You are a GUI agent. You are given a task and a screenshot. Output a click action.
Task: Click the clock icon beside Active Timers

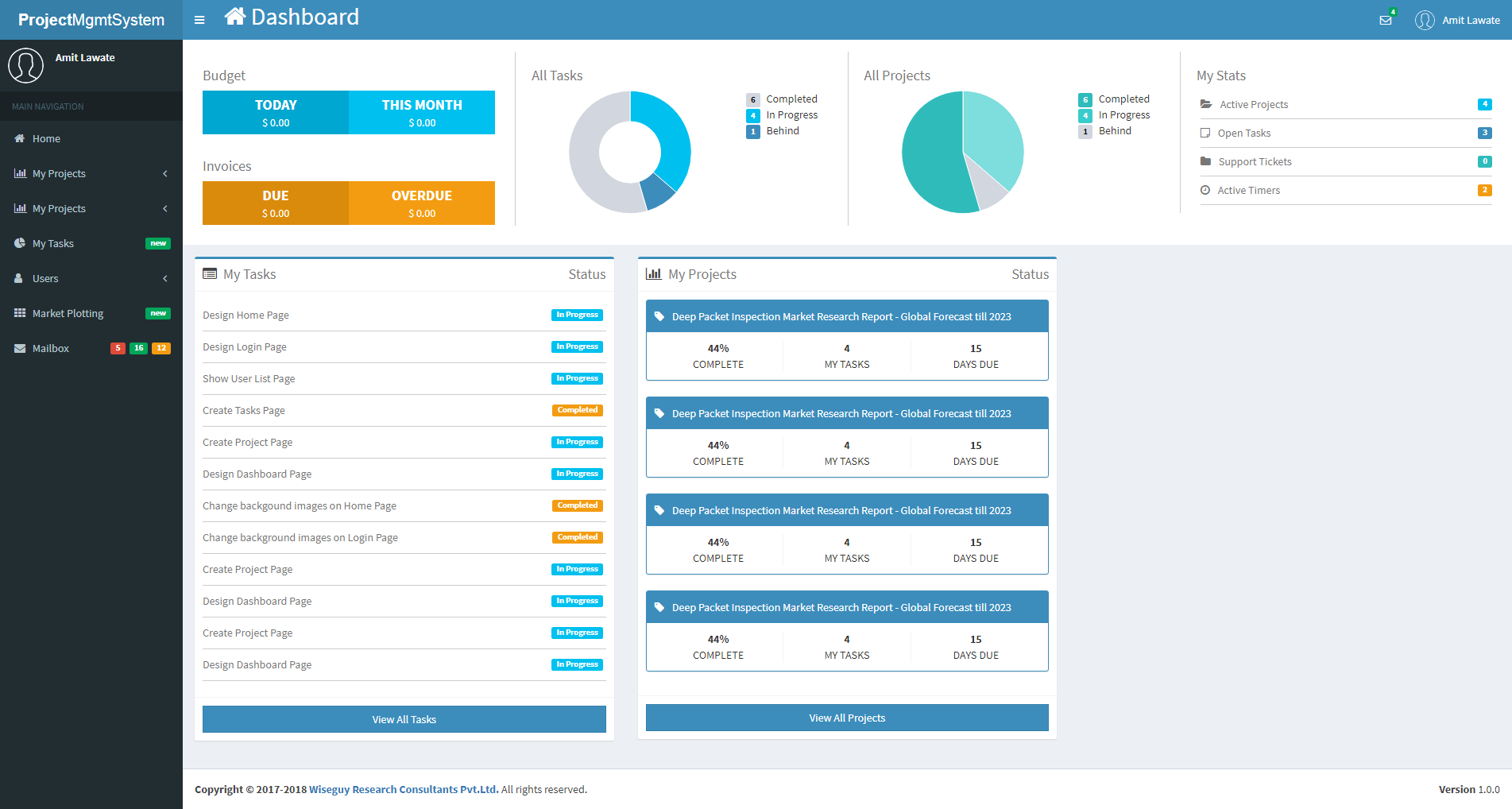1205,190
